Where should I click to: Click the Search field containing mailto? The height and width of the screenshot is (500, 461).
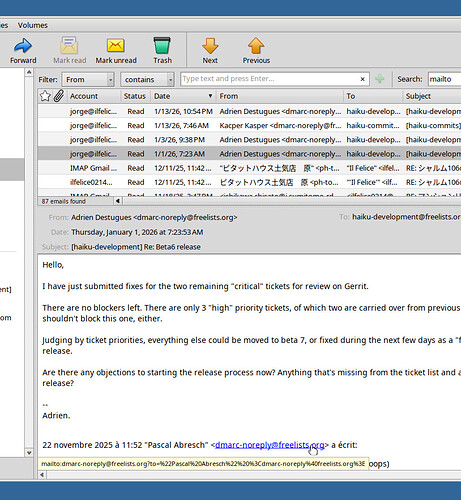445,79
